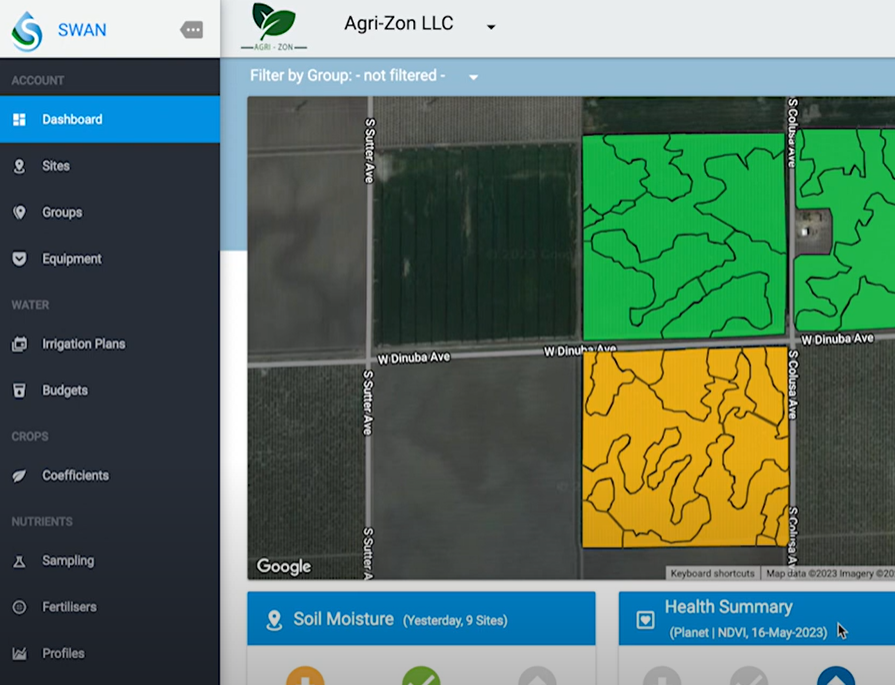Click the Soil Moisture location pin icon
Viewport: 895px width, 685px height.
pyautogui.click(x=275, y=618)
